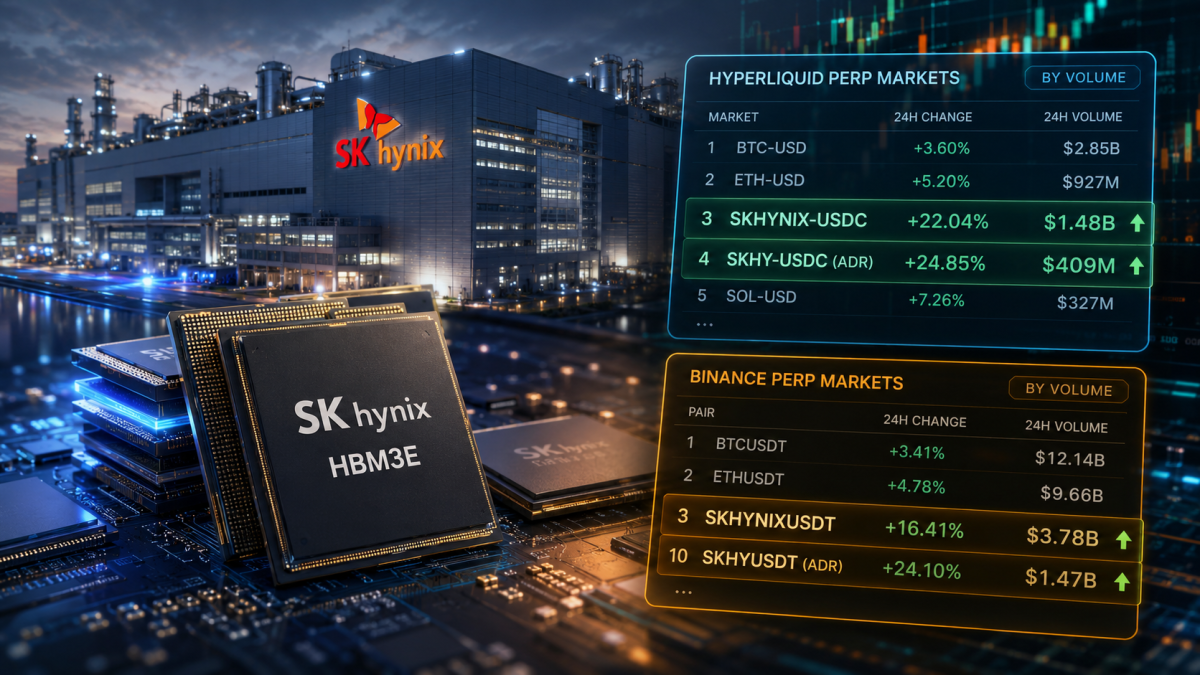Click the $409M volume value
Screen dimensions: 1200x675
1077,265
